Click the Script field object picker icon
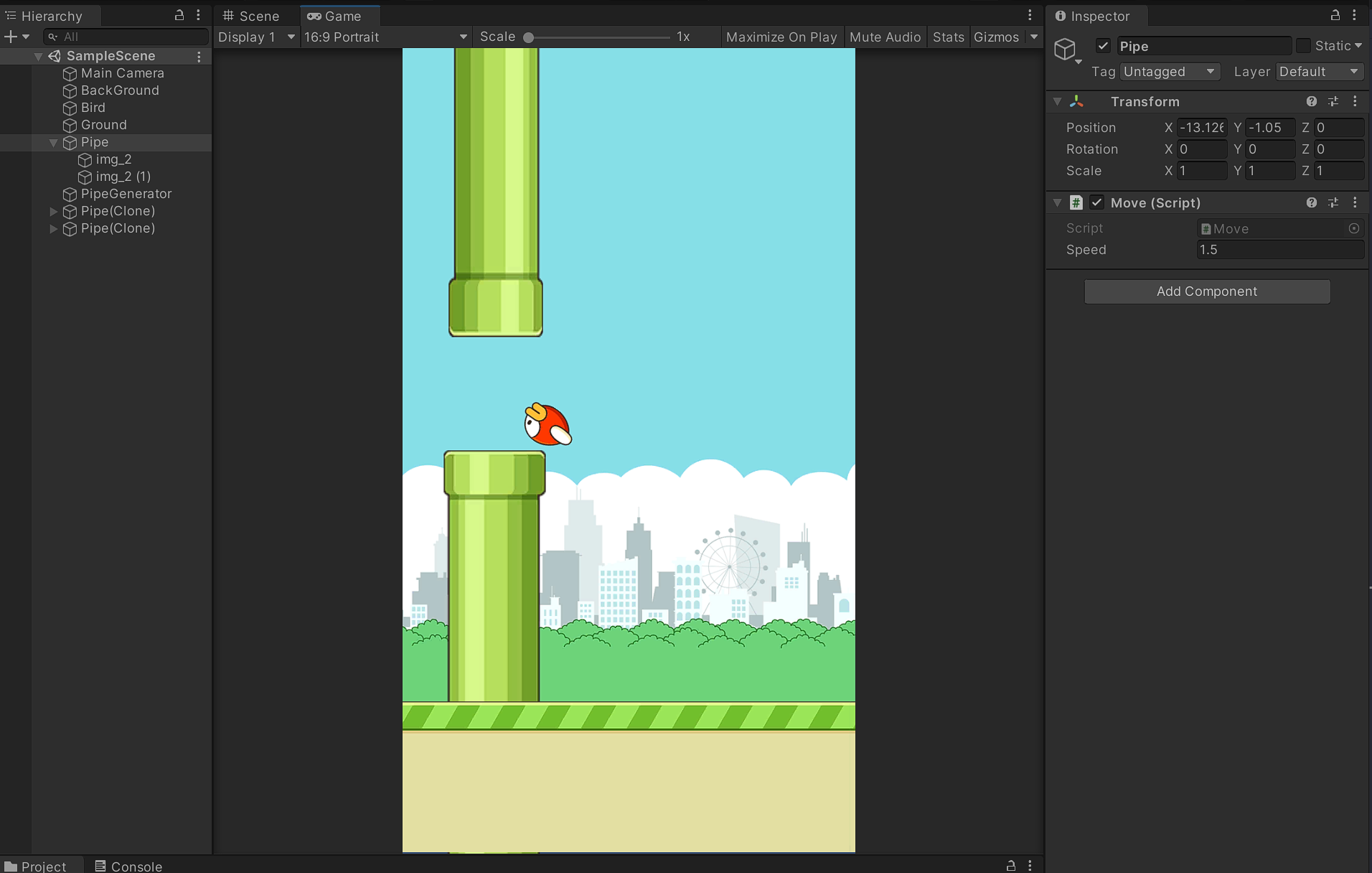 click(x=1354, y=228)
